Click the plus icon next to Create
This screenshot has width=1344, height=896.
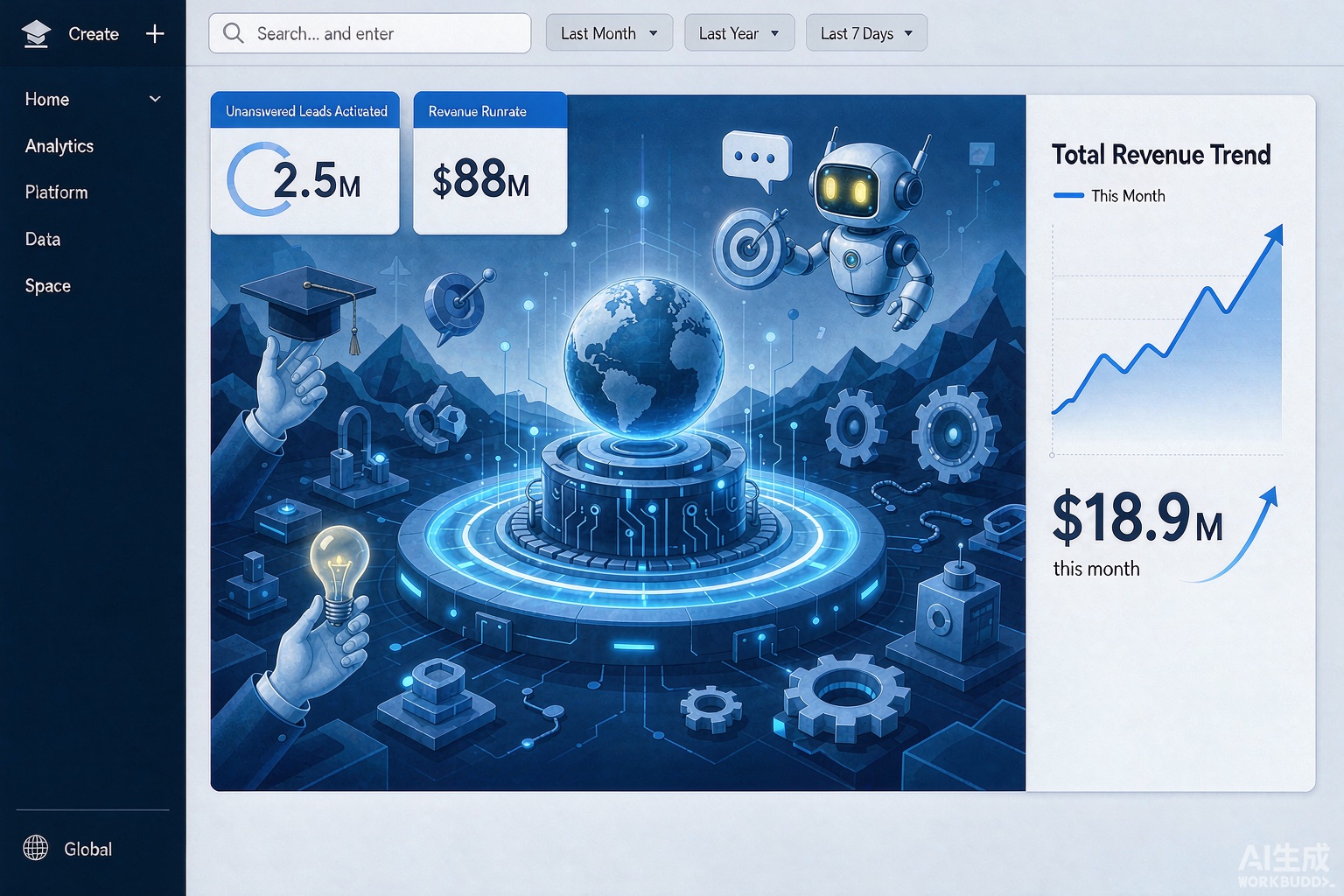click(x=155, y=34)
